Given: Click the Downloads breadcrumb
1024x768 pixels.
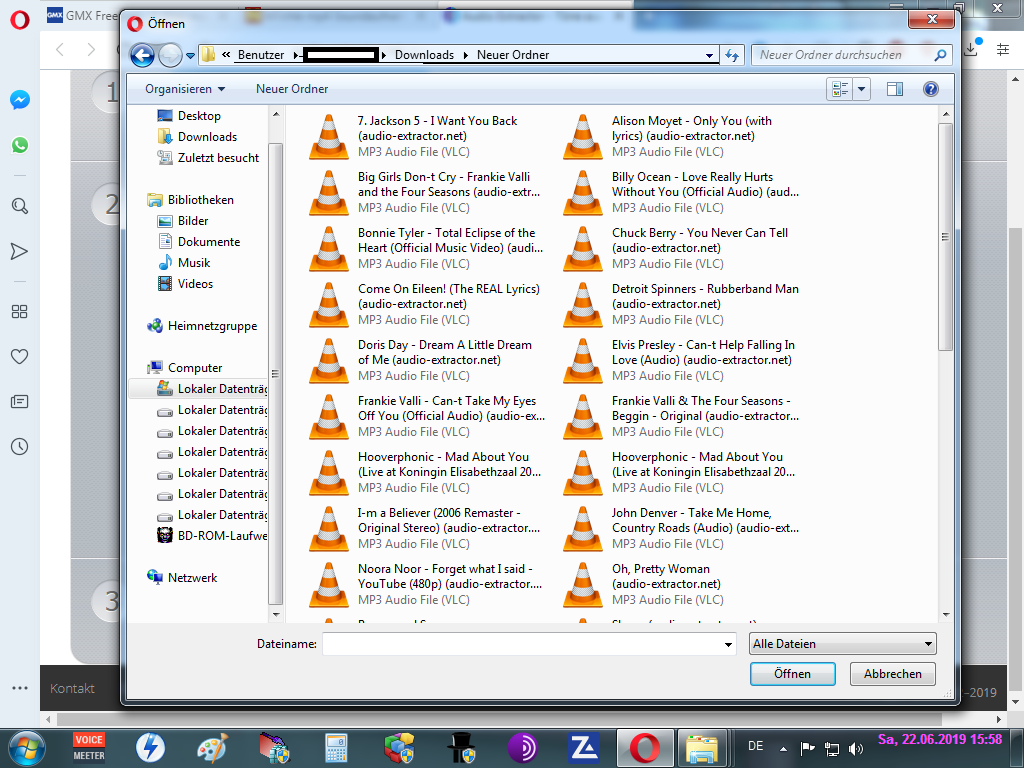Looking at the screenshot, I should tap(424, 56).
